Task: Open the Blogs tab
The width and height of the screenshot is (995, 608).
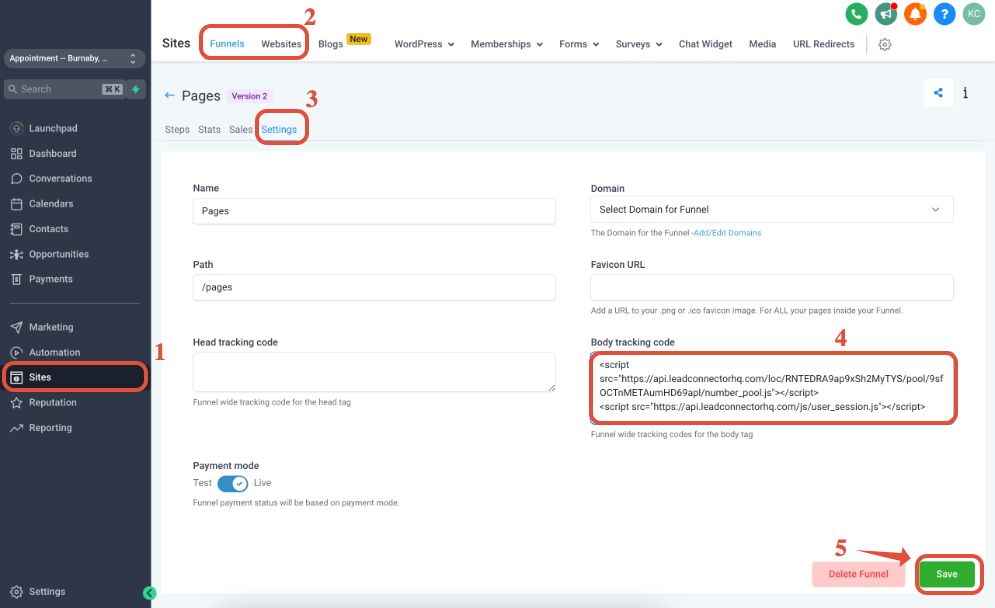Action: pyautogui.click(x=330, y=44)
